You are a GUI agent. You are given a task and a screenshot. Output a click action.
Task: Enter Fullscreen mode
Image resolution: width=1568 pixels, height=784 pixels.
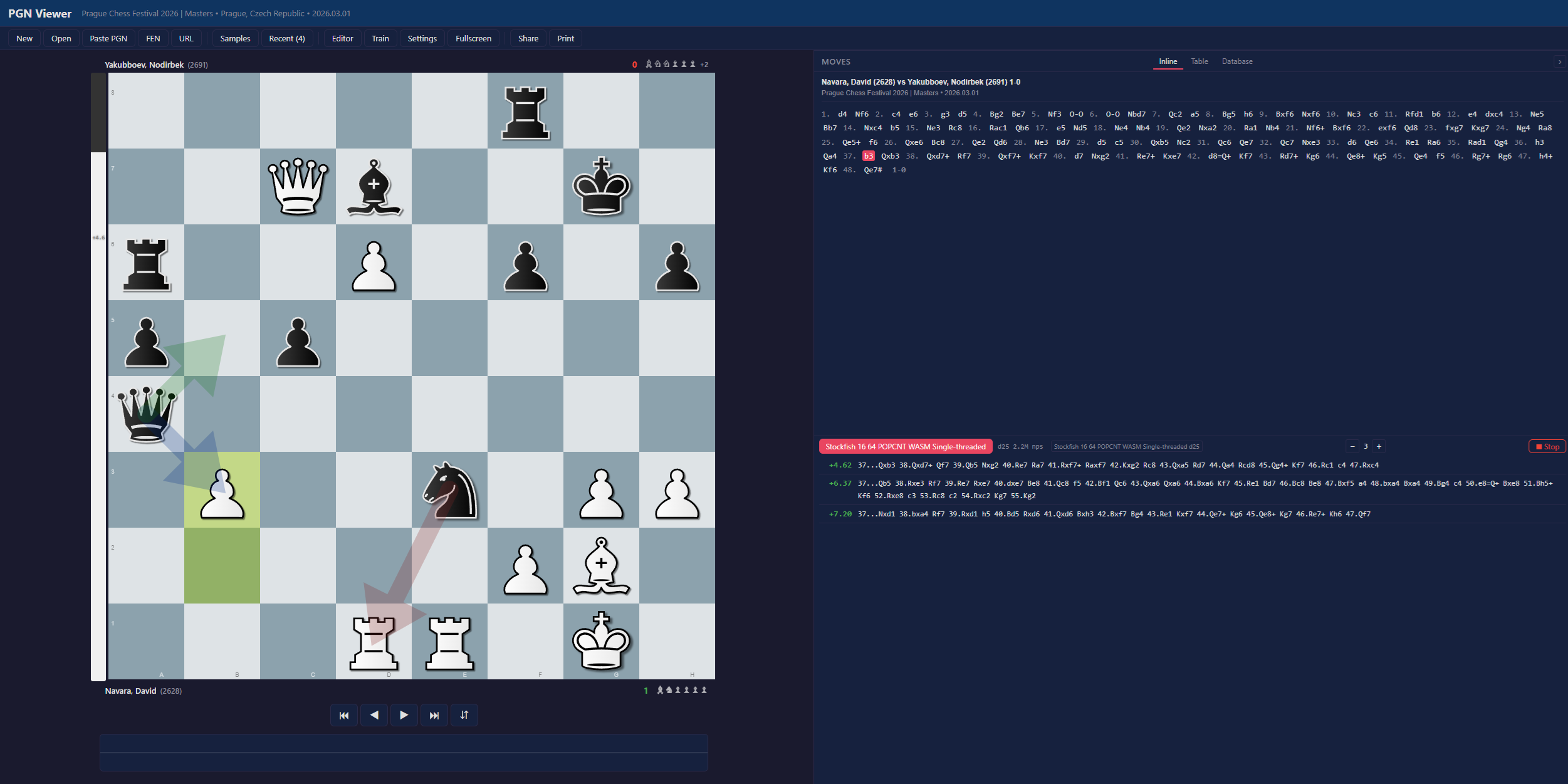click(473, 38)
